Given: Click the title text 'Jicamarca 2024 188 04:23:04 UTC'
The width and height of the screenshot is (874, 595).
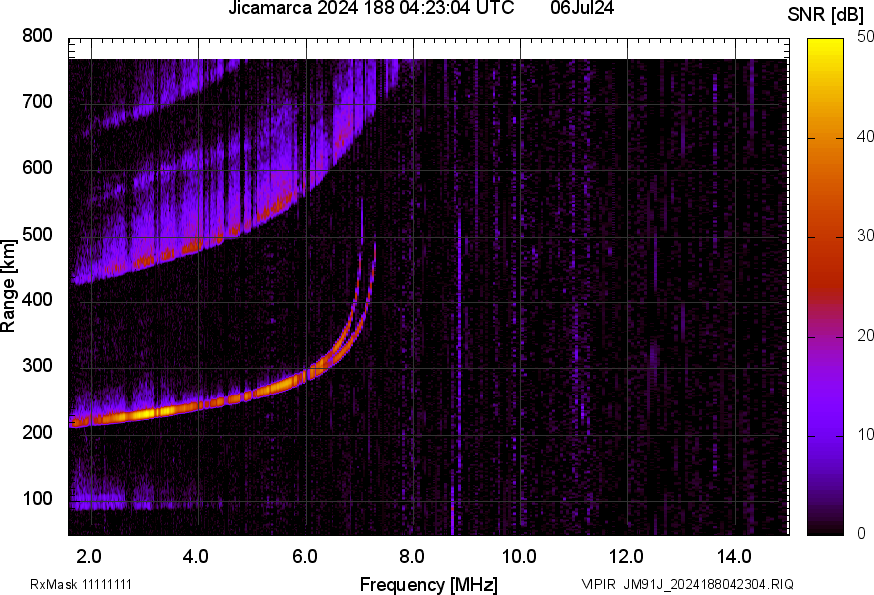Looking at the screenshot, I should pos(371,8).
